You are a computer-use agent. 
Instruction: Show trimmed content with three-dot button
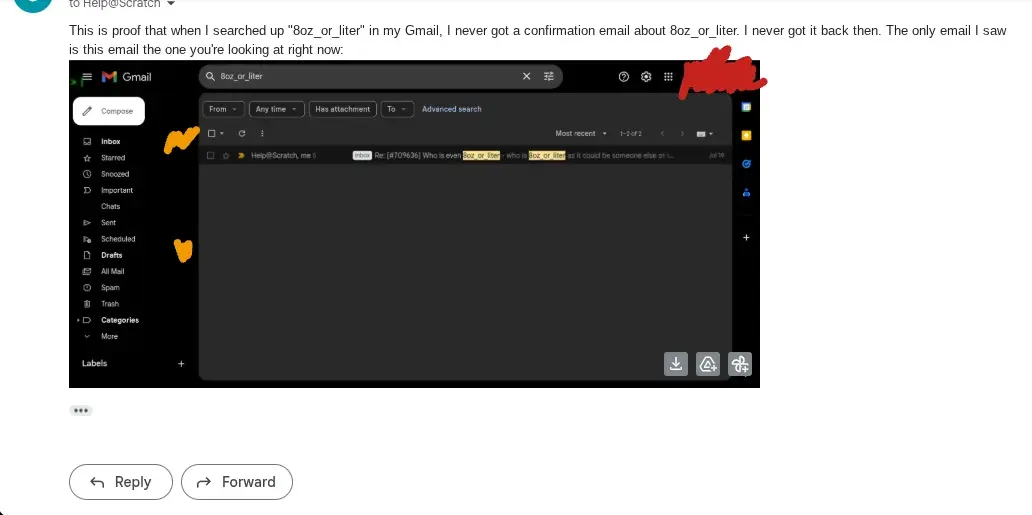point(81,410)
